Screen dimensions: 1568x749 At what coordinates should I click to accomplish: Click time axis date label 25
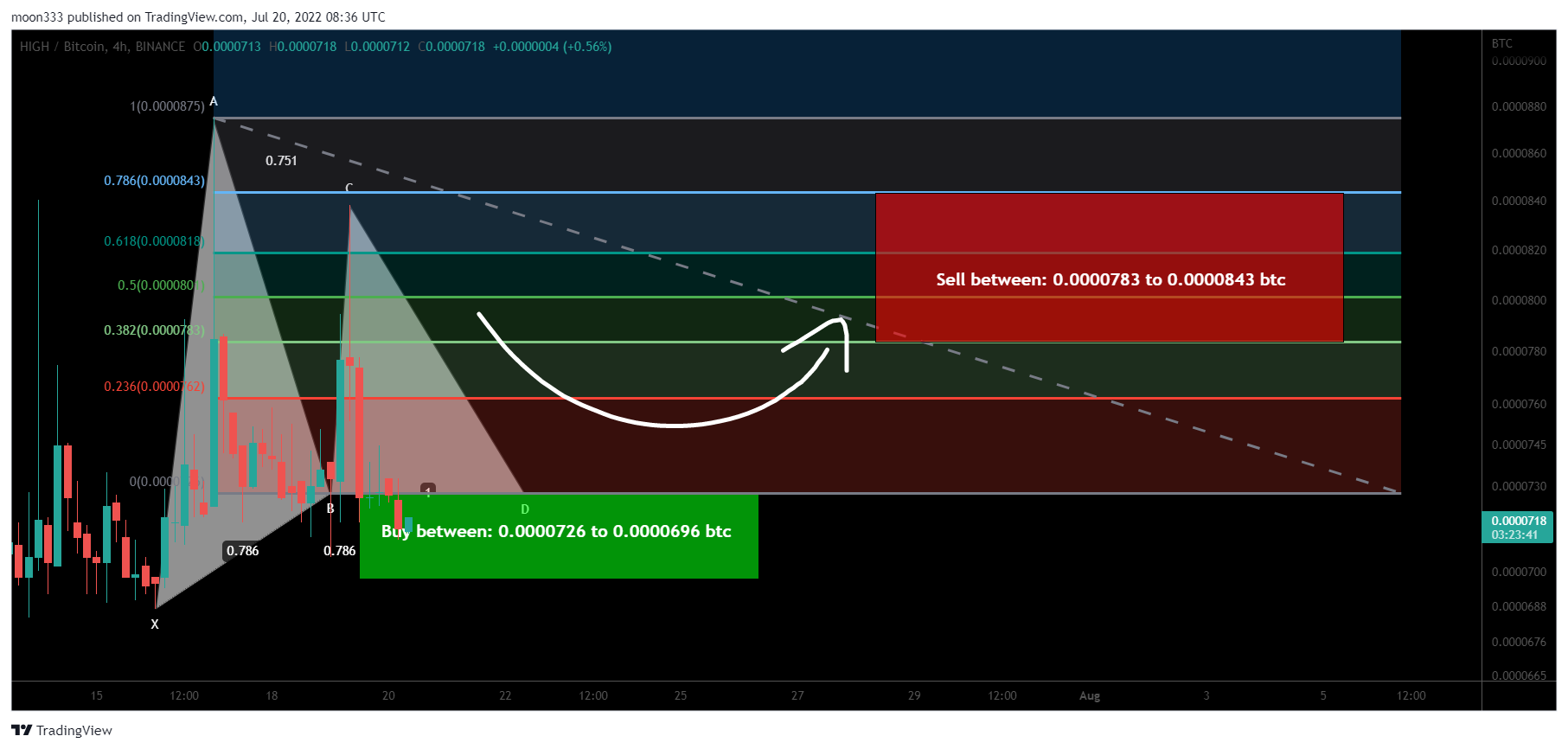pyautogui.click(x=681, y=695)
